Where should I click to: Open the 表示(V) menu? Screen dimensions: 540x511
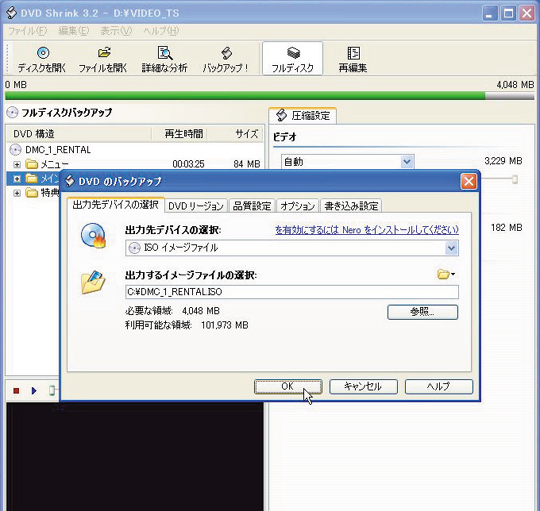[116, 31]
